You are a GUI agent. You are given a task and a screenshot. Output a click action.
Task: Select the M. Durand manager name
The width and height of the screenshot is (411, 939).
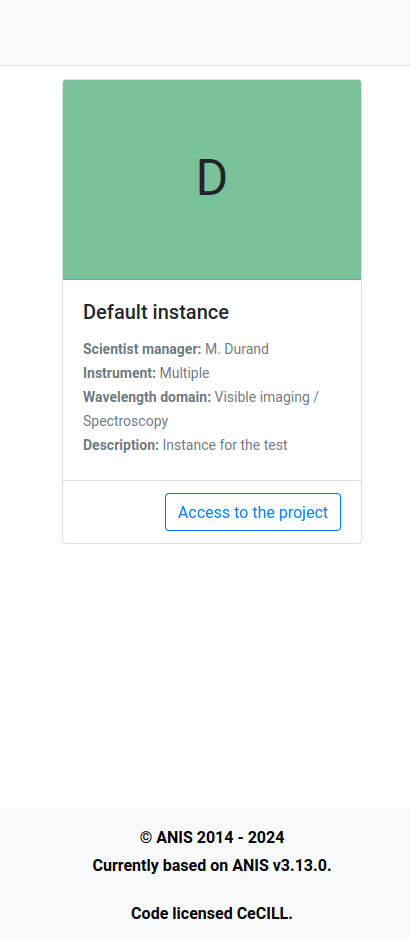(237, 349)
